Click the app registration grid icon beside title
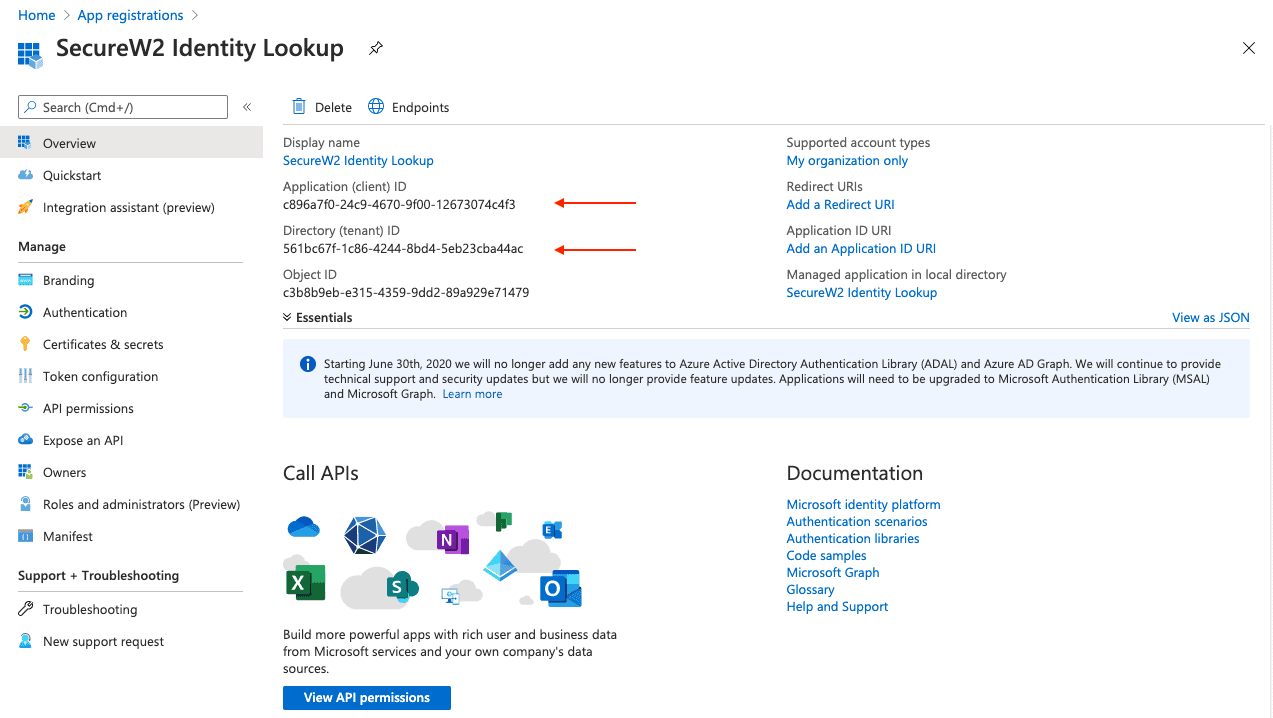The image size is (1273, 718). (30, 54)
